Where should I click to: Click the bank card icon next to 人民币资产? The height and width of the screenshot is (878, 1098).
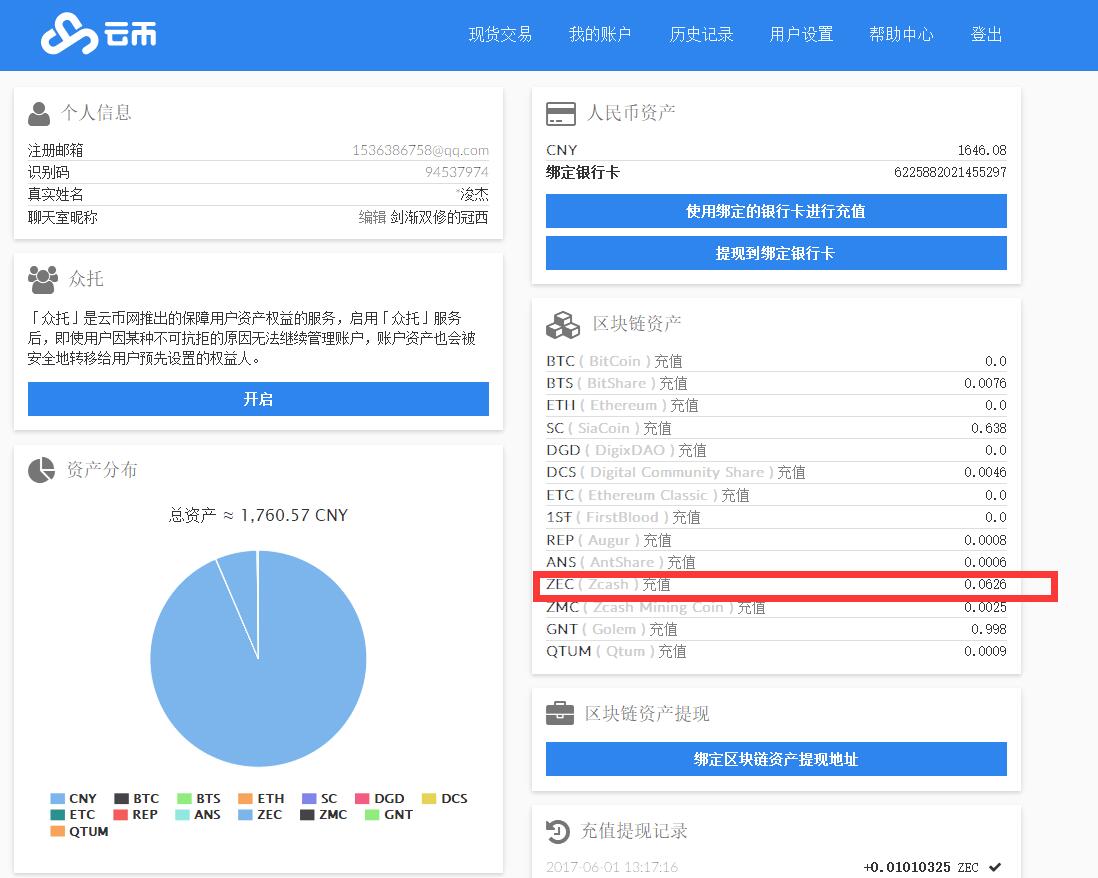tap(562, 112)
